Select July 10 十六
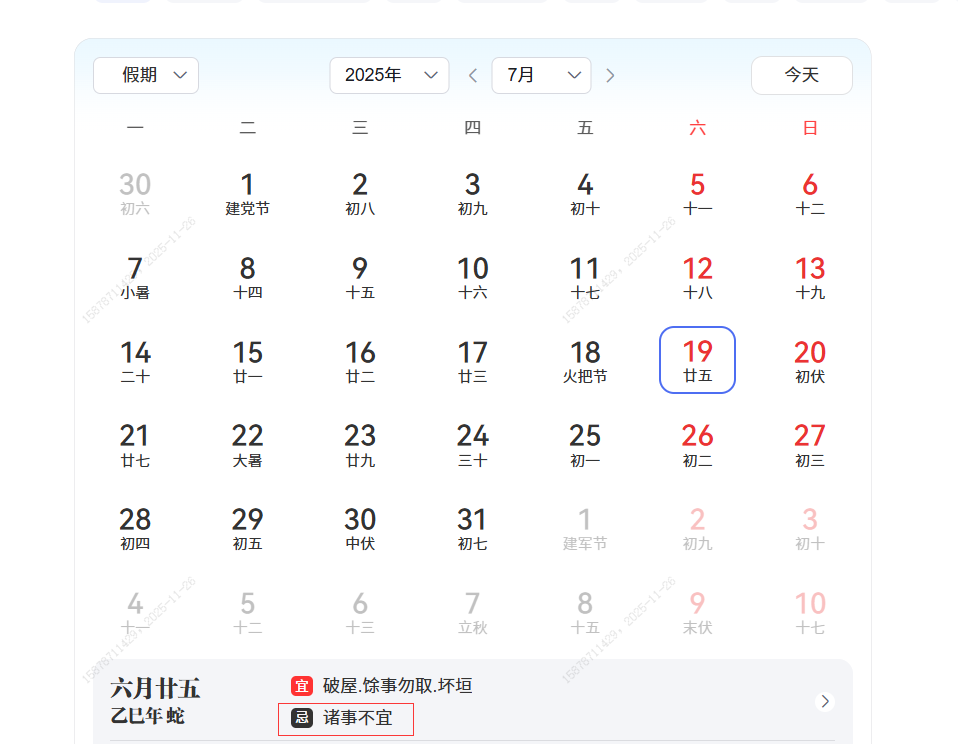 472,277
